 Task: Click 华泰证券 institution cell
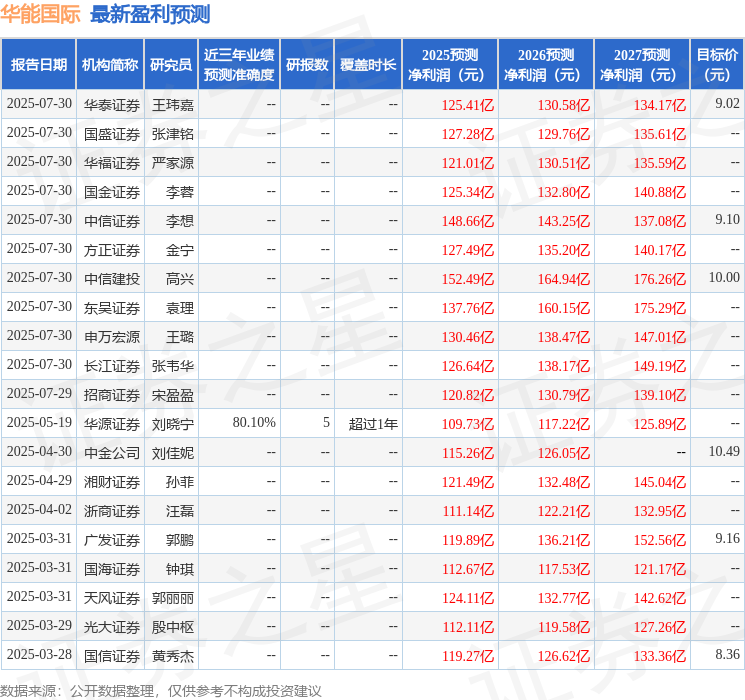click(112, 105)
